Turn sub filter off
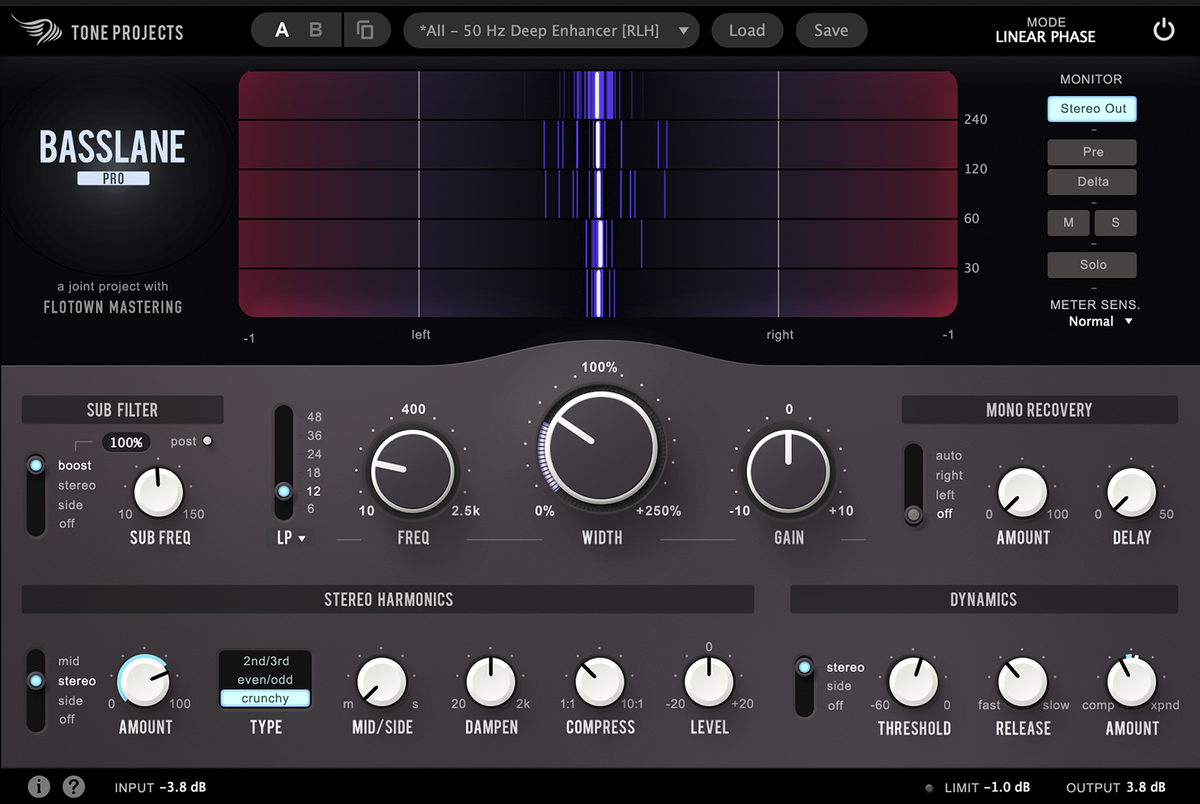The image size is (1200, 804). pyautogui.click(x=67, y=524)
